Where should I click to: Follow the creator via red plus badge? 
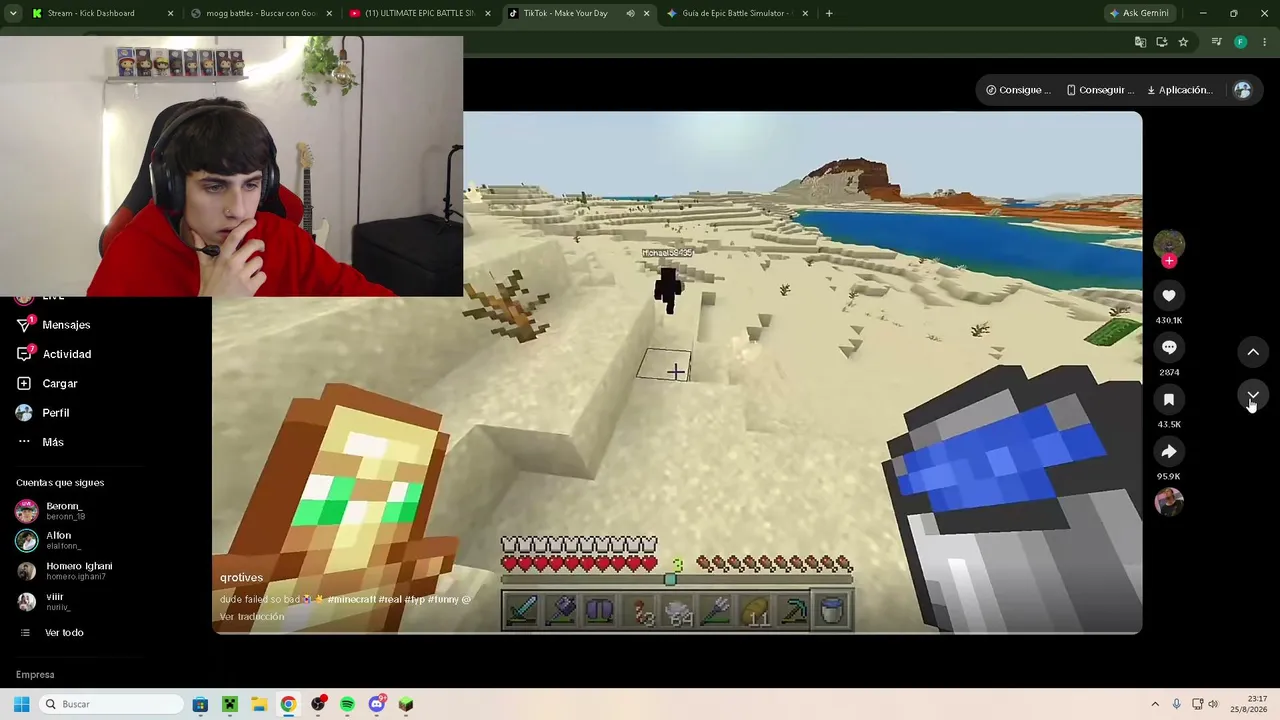pos(1169,261)
